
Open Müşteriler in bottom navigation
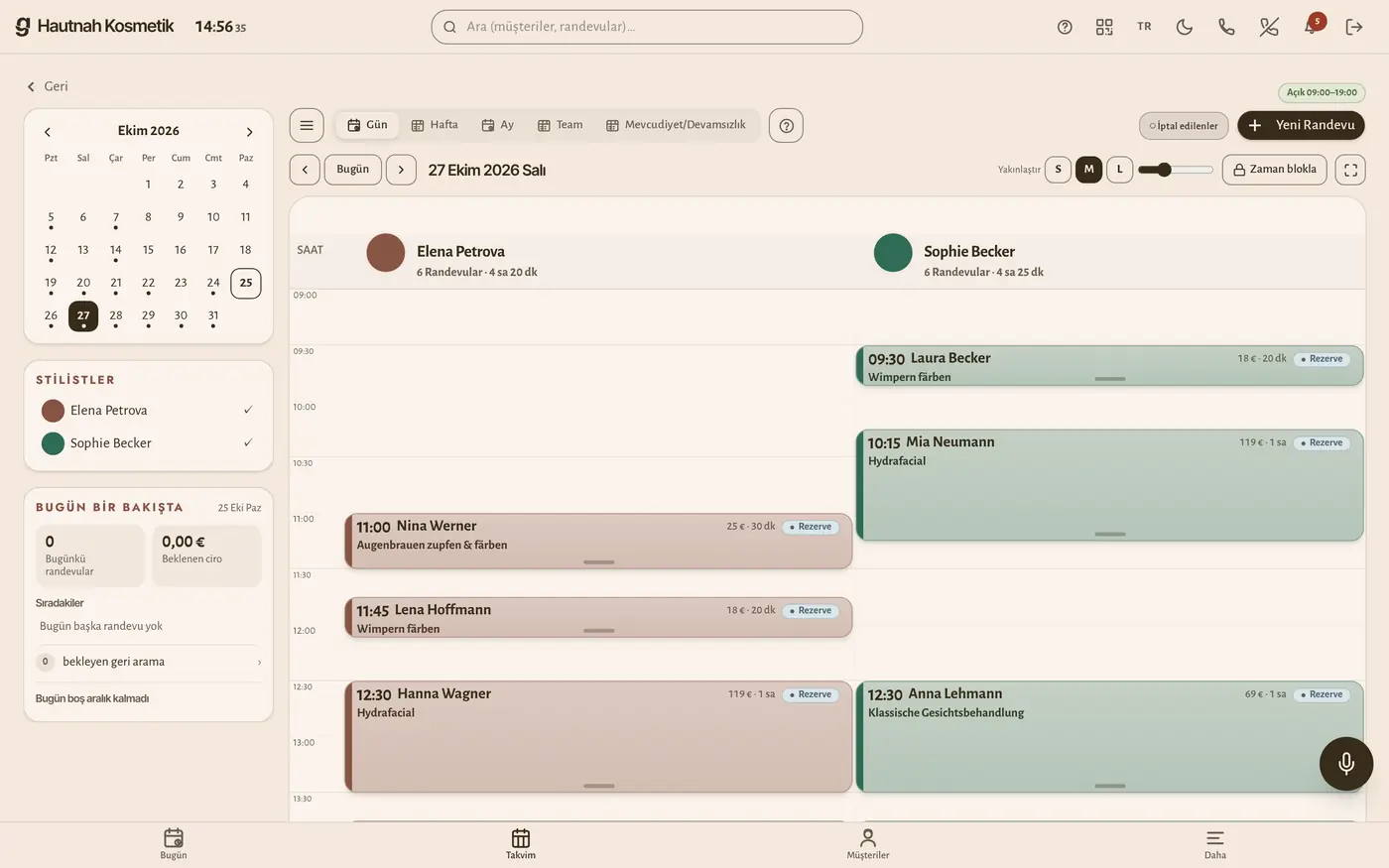(868, 844)
